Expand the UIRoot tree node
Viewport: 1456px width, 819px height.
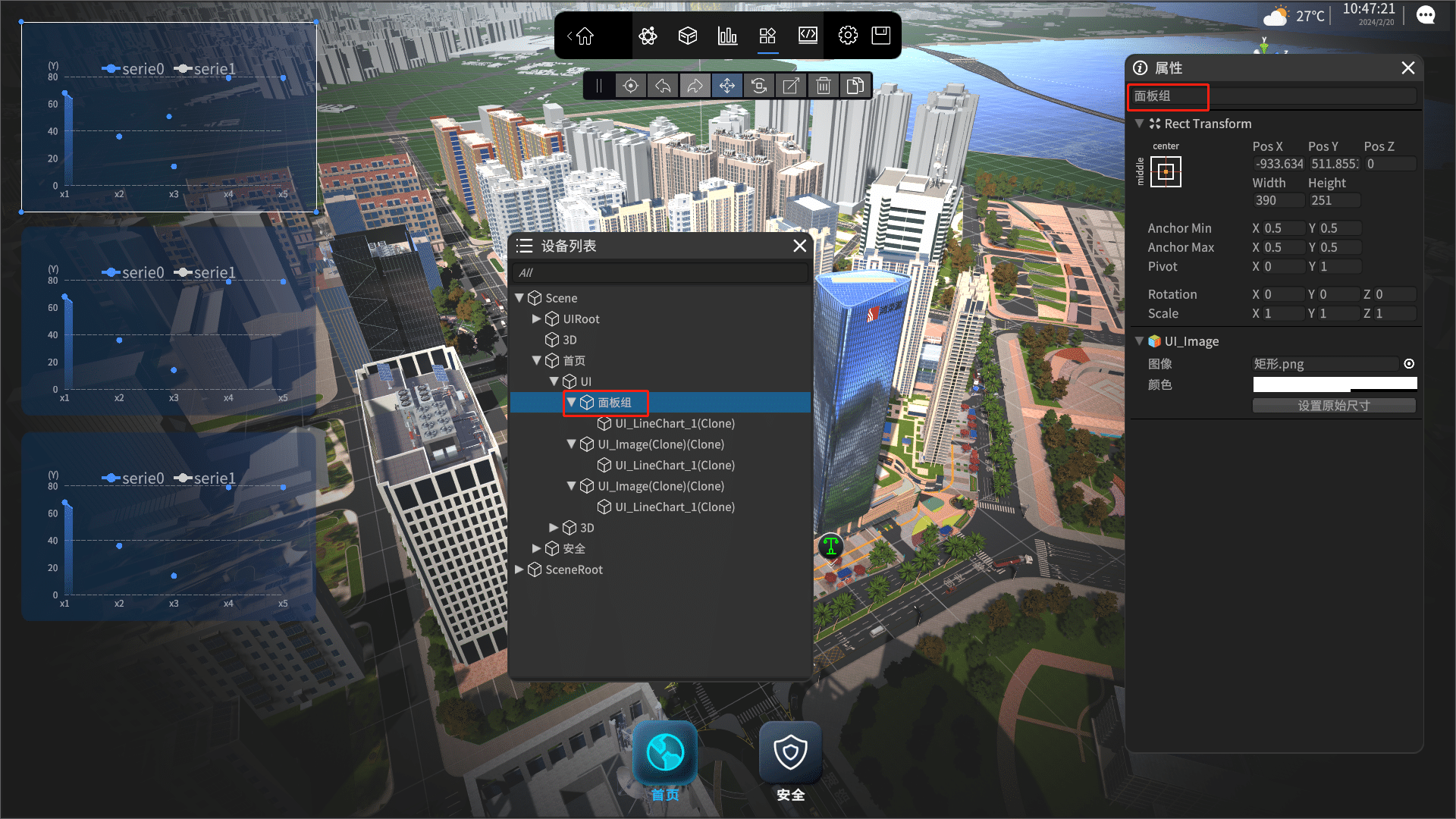[x=536, y=319]
